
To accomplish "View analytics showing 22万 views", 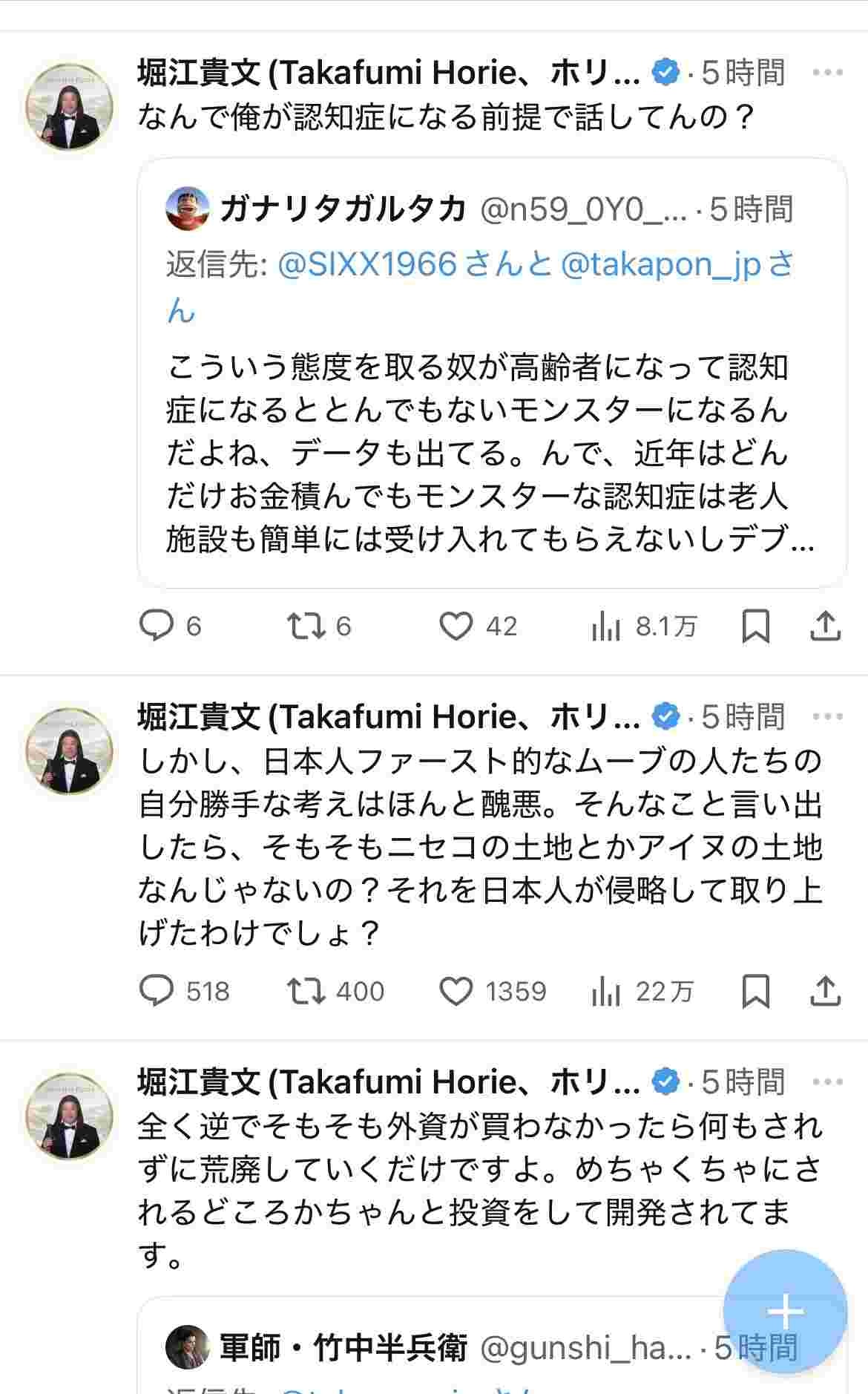I will click(606, 992).
